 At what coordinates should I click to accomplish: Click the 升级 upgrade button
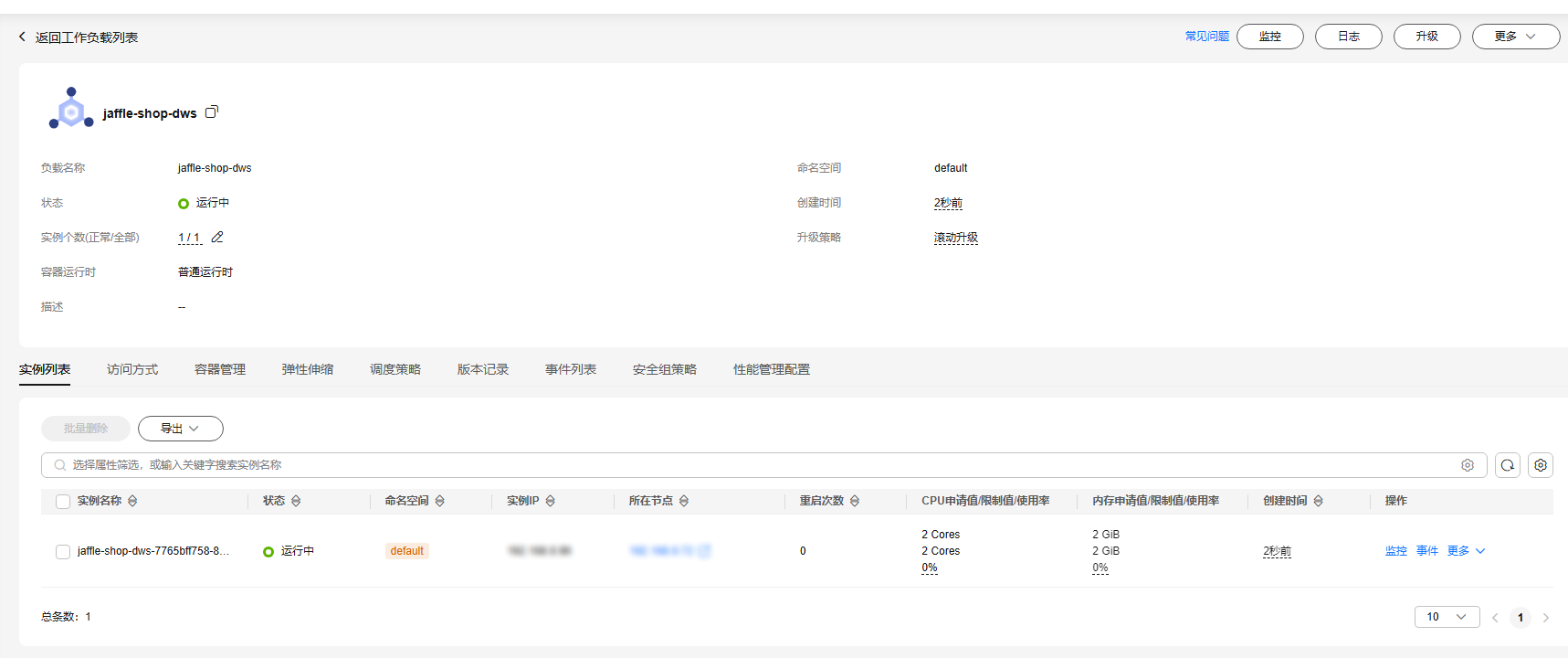(x=1426, y=37)
